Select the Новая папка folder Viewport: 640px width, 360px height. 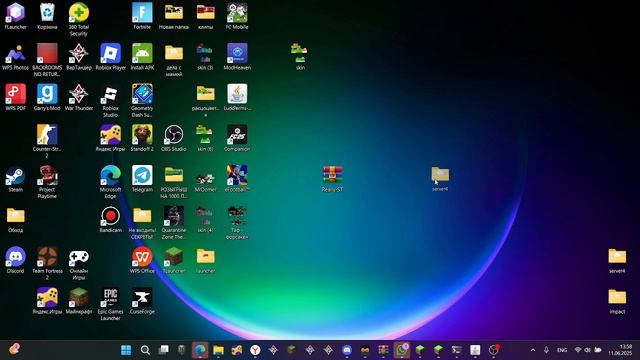point(174,16)
